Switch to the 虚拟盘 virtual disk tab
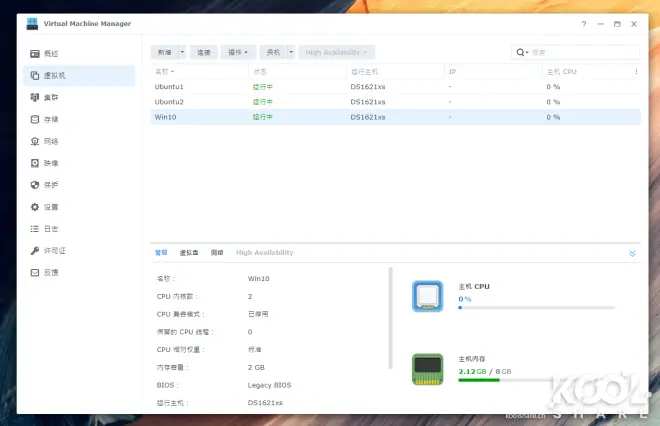The height and width of the screenshot is (426, 660). (x=189, y=253)
